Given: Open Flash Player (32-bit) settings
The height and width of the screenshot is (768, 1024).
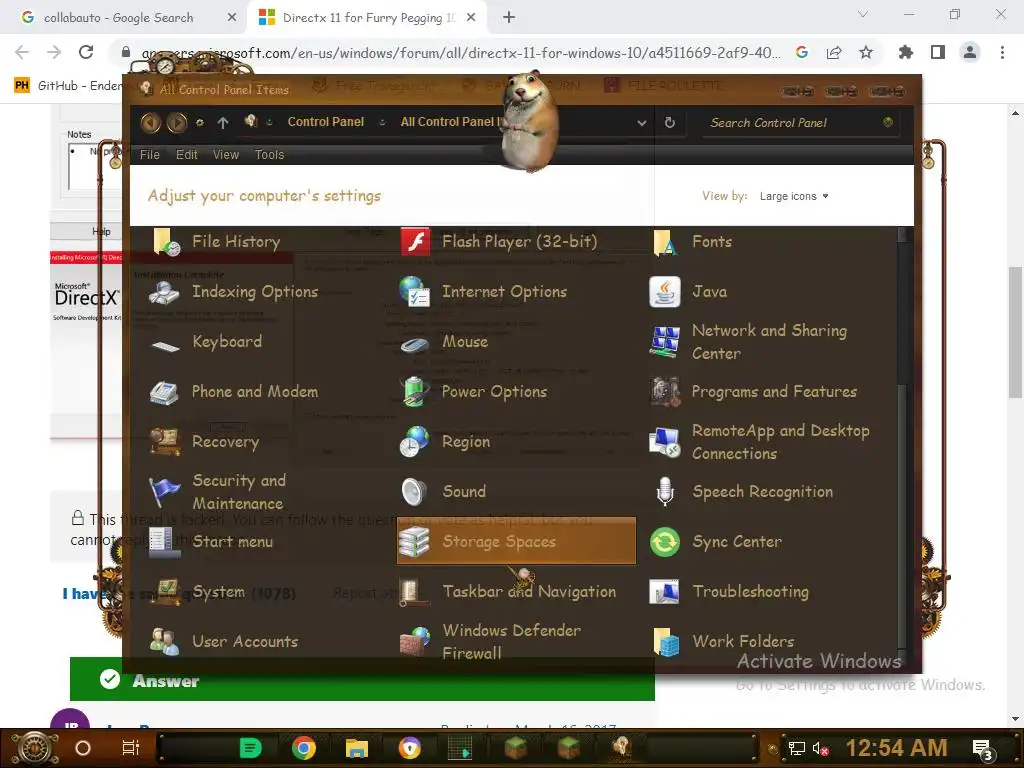Looking at the screenshot, I should click(x=499, y=242).
